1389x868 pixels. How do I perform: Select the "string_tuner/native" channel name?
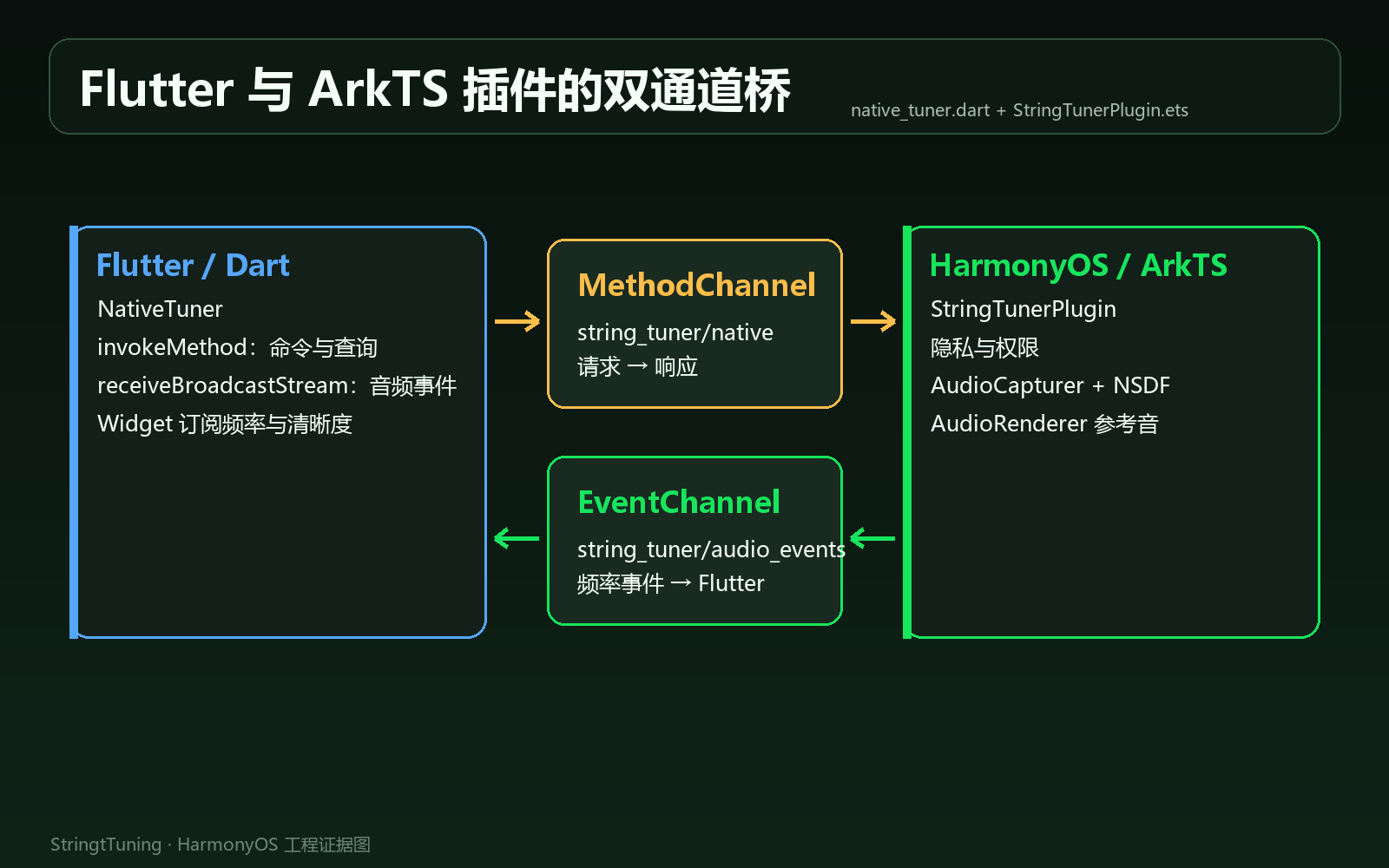pyautogui.click(x=675, y=332)
